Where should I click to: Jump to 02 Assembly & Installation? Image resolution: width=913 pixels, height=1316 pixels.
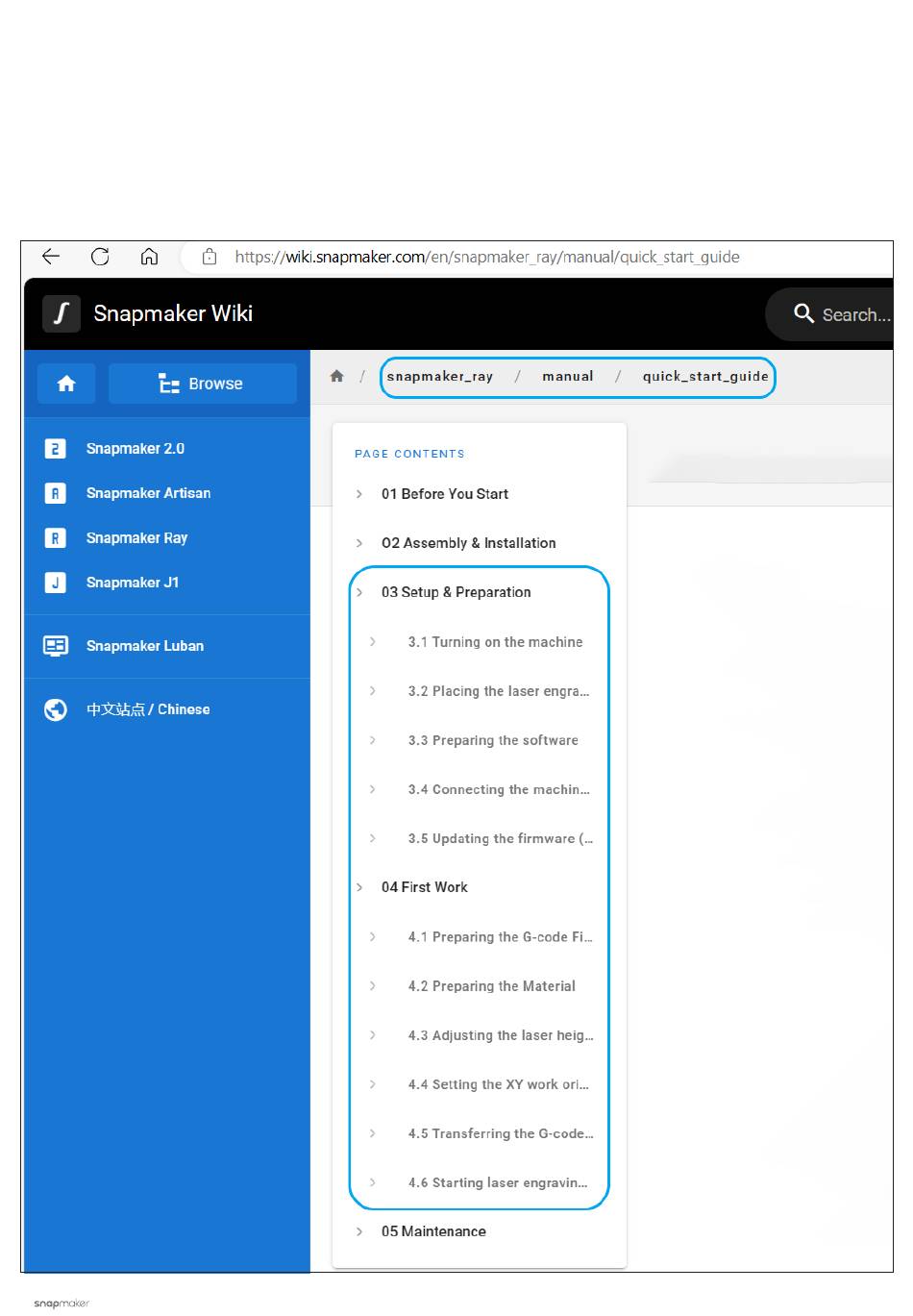tap(469, 543)
